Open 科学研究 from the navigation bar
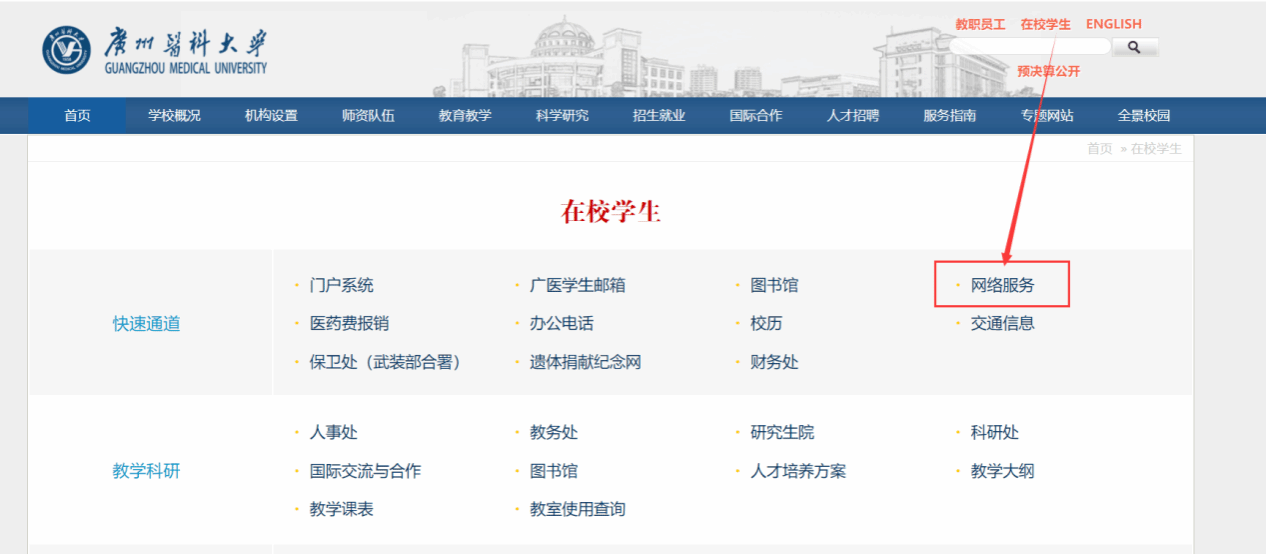The width and height of the screenshot is (1266, 554). coord(562,115)
